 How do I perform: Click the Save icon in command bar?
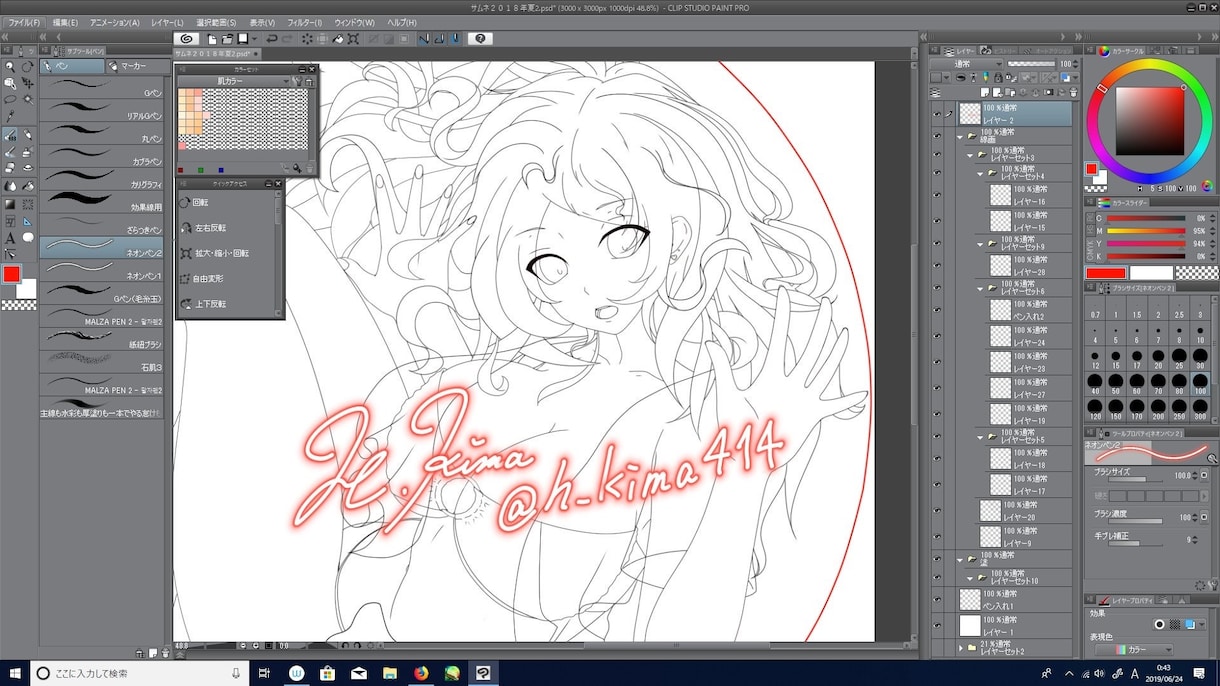pos(243,39)
